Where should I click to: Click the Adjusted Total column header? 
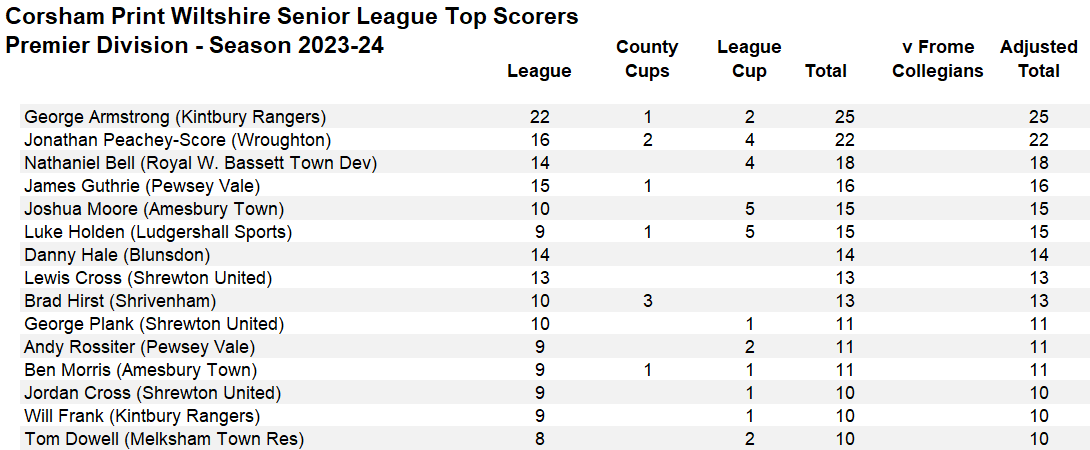(1039, 59)
